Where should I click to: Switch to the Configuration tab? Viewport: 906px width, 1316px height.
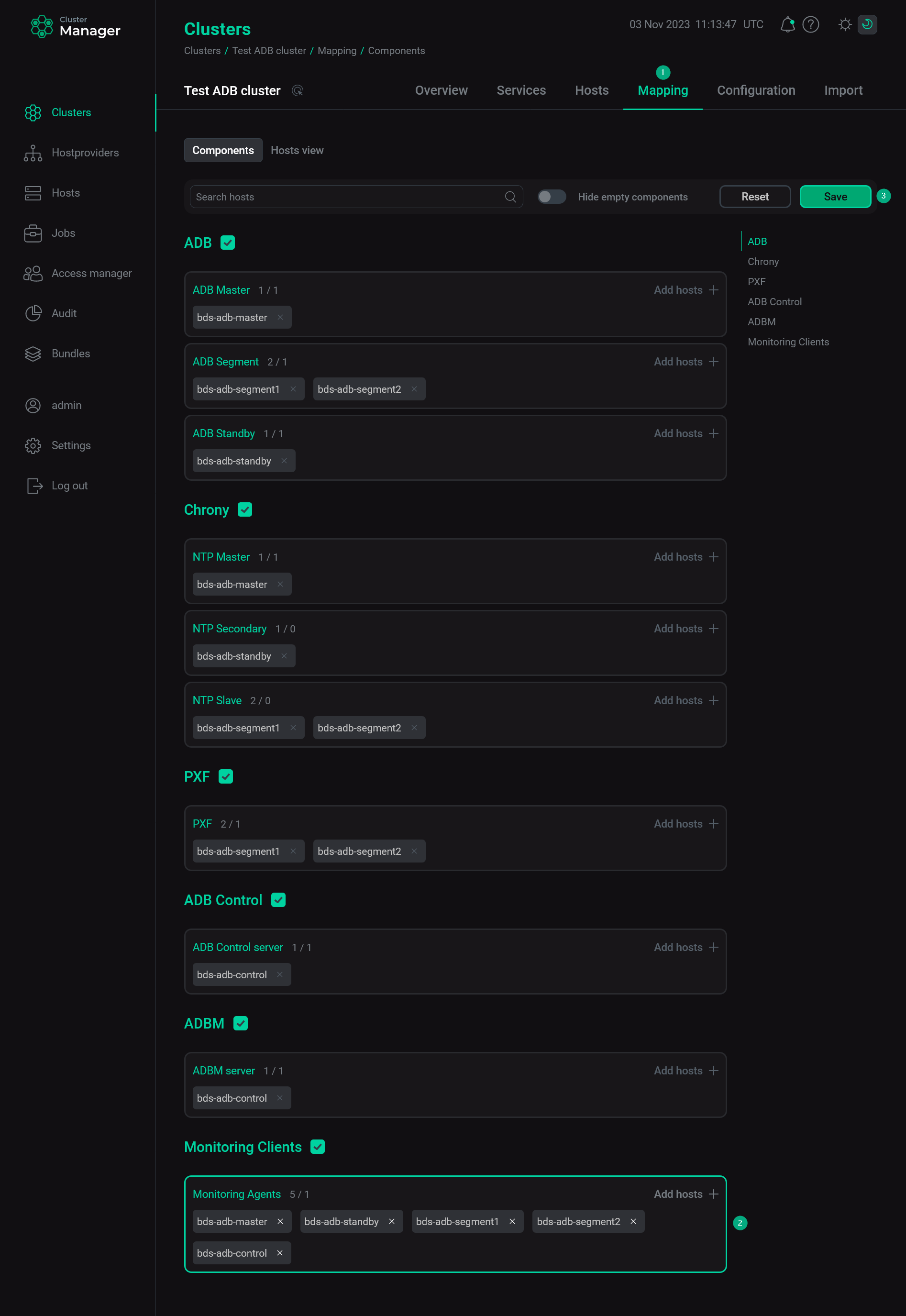pos(756,91)
